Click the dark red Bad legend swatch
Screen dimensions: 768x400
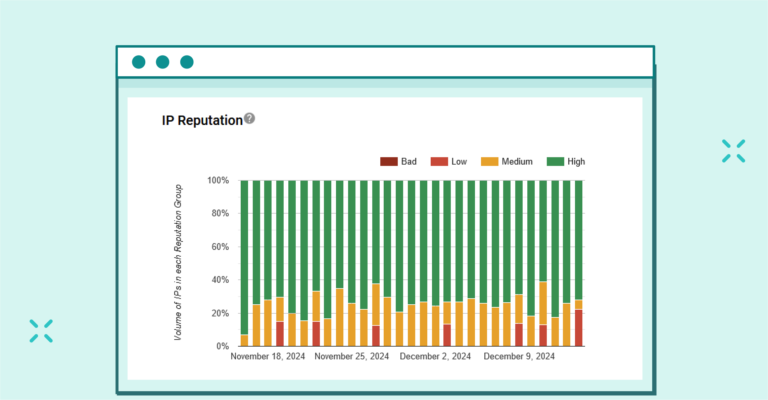click(388, 161)
